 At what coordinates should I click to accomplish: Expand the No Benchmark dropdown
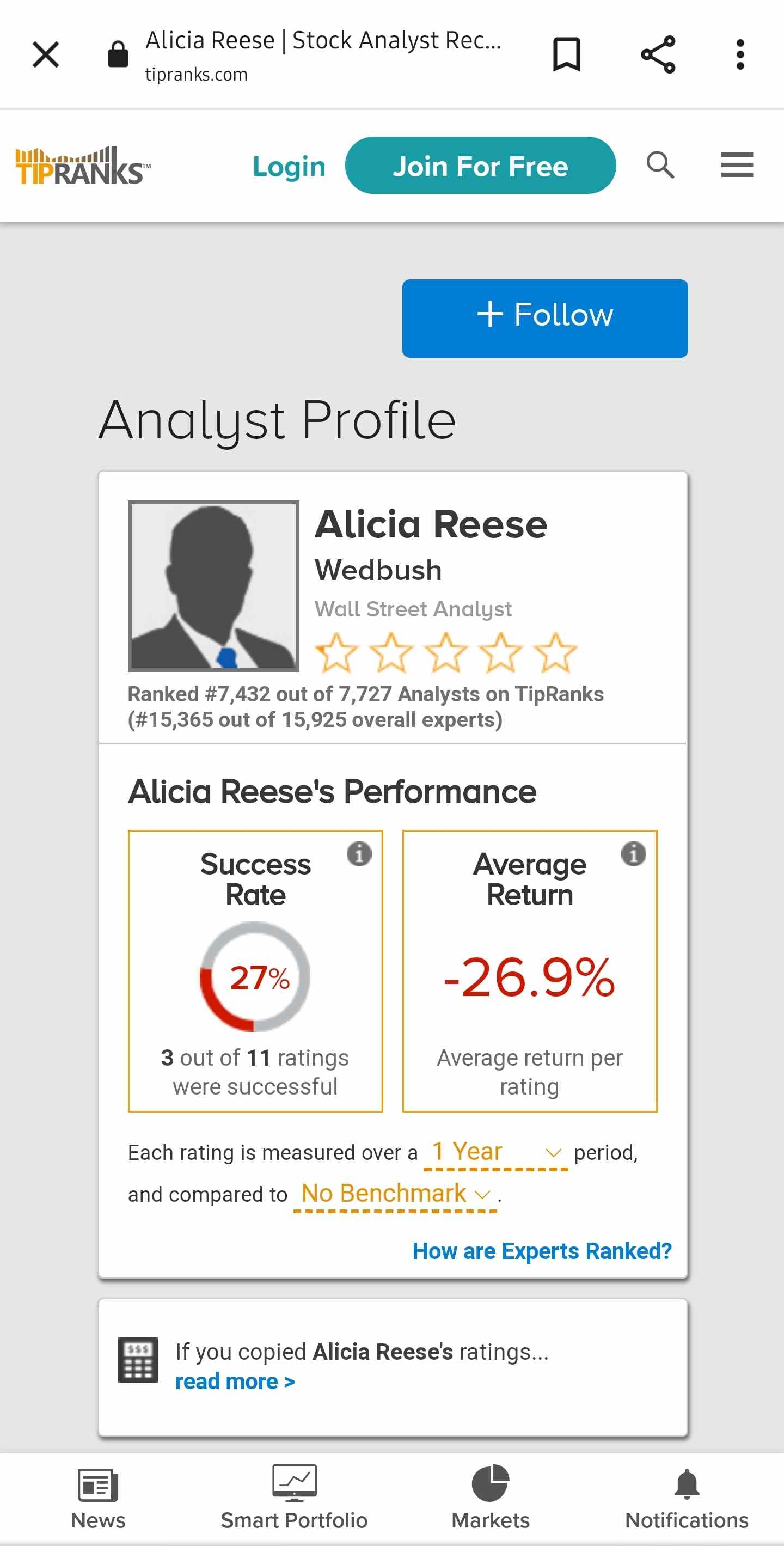click(x=395, y=1194)
